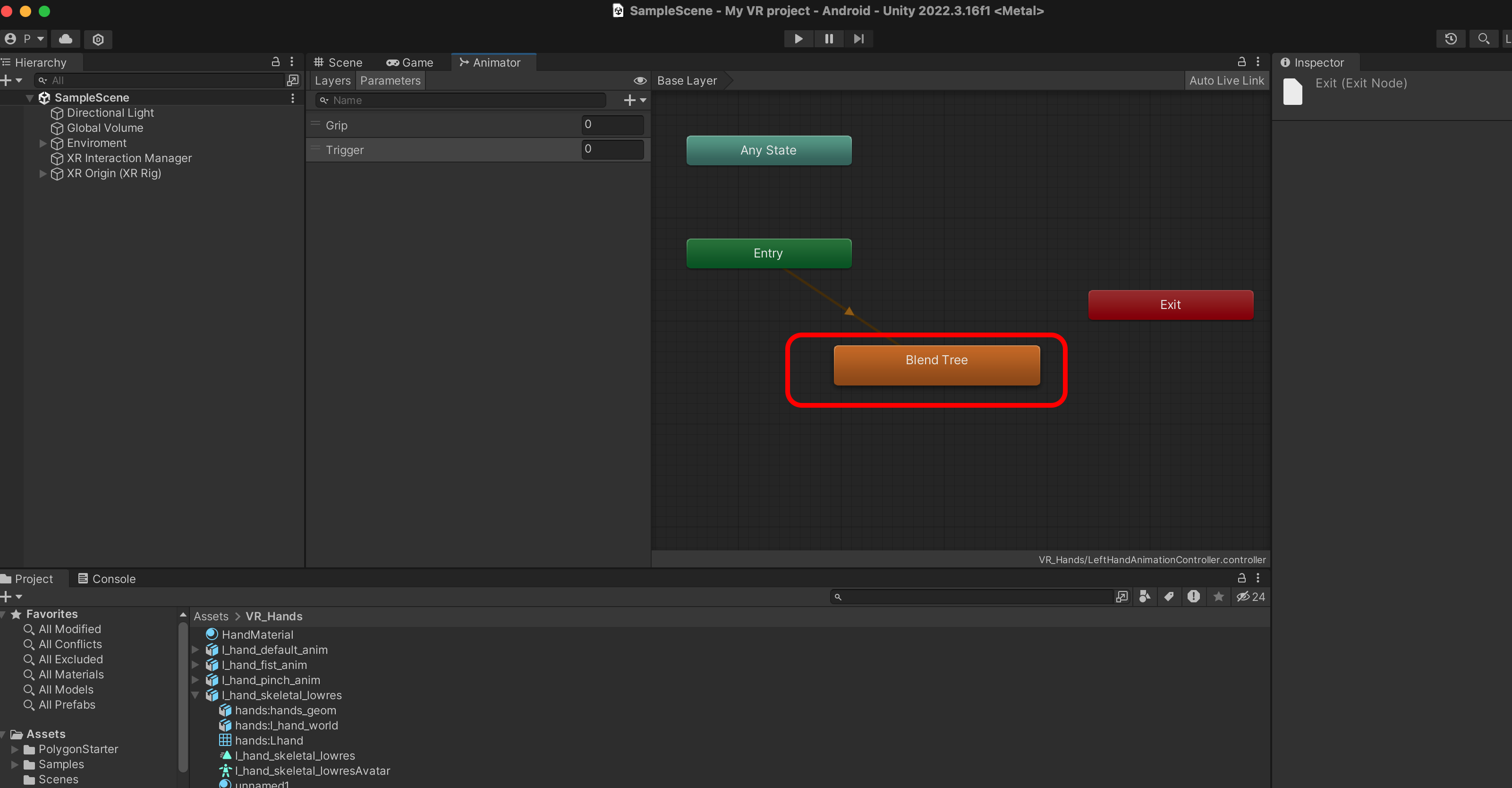Image resolution: width=1512 pixels, height=788 pixels.
Task: Open the Undo History icon
Action: click(x=1450, y=39)
